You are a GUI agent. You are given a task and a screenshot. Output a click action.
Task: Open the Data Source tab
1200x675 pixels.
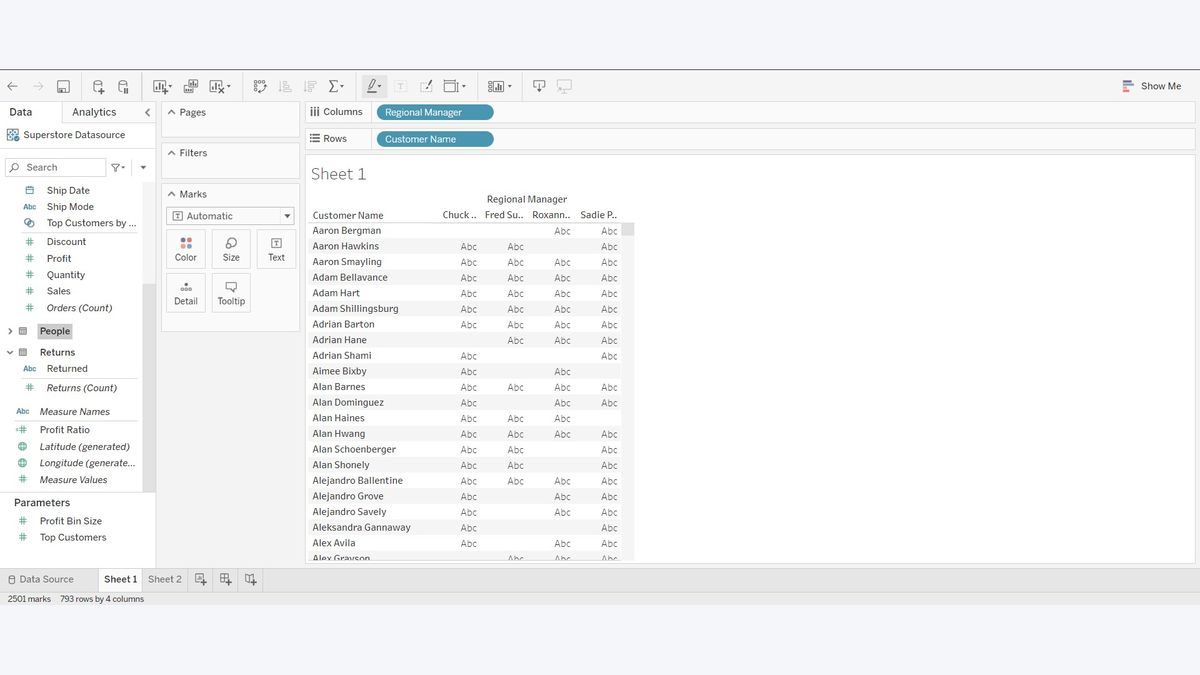45,579
